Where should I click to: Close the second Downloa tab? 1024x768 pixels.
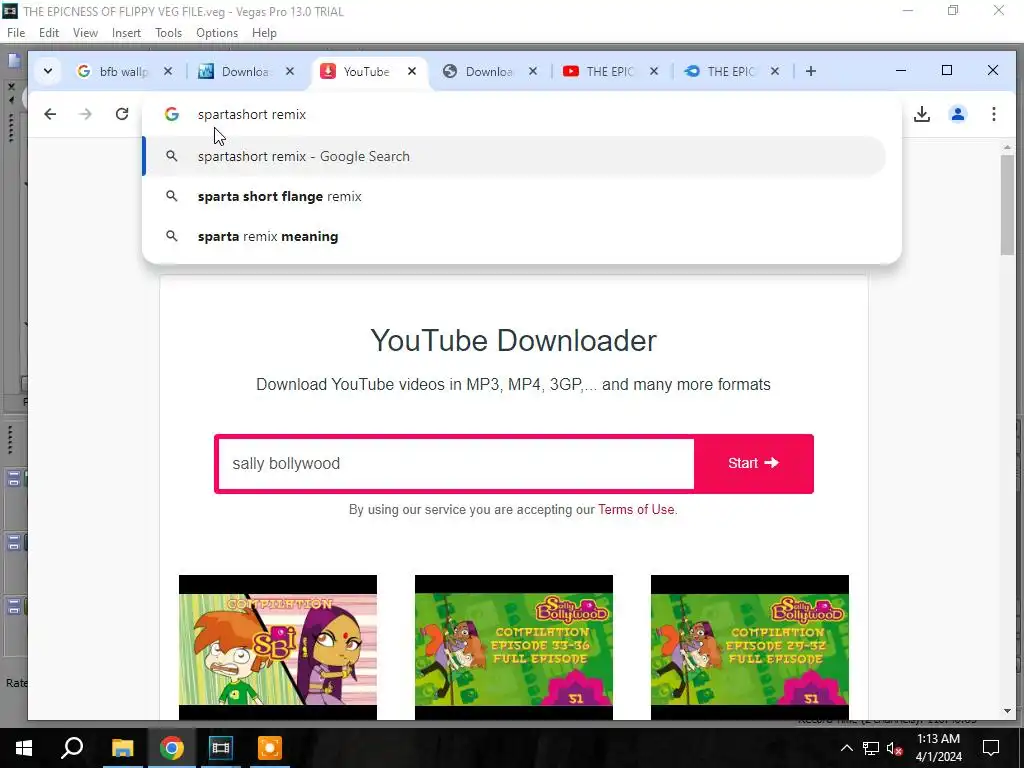tap(290, 71)
